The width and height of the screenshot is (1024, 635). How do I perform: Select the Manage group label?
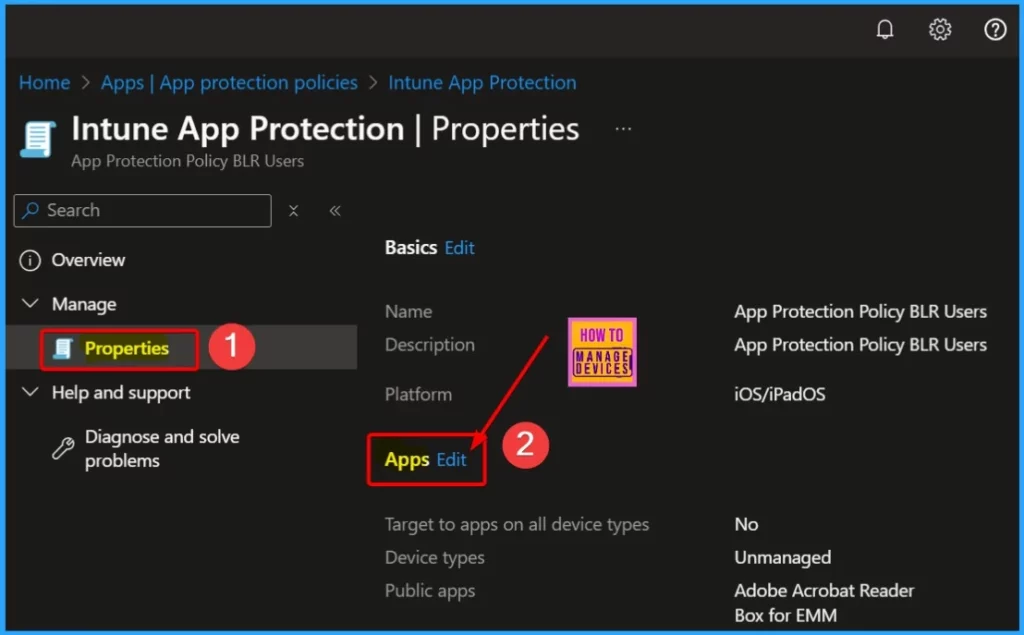click(x=84, y=304)
